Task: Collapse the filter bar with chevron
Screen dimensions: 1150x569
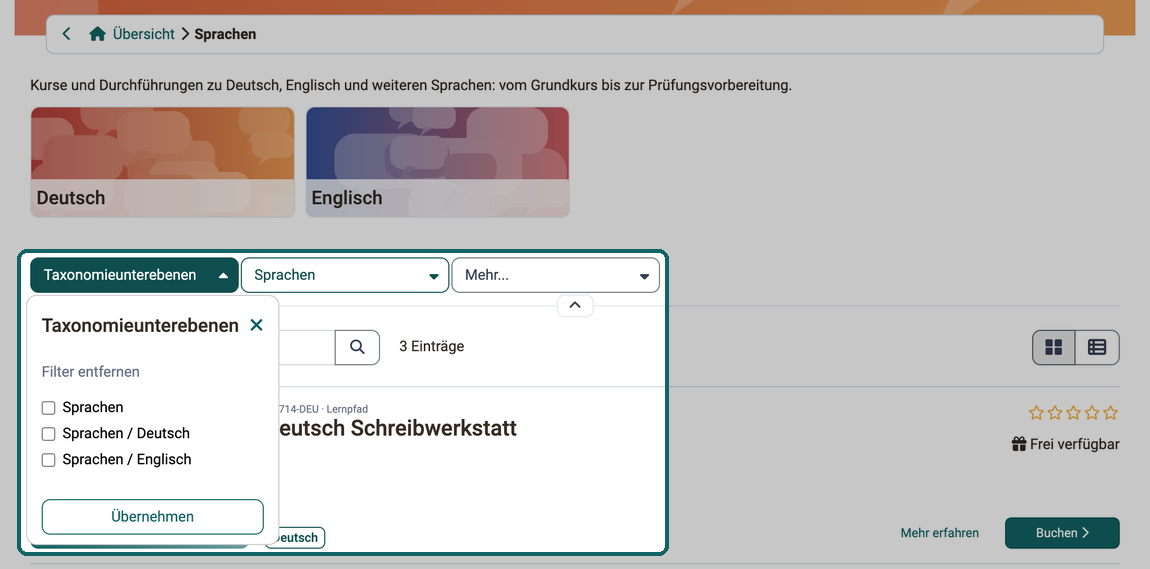Action: (575, 305)
